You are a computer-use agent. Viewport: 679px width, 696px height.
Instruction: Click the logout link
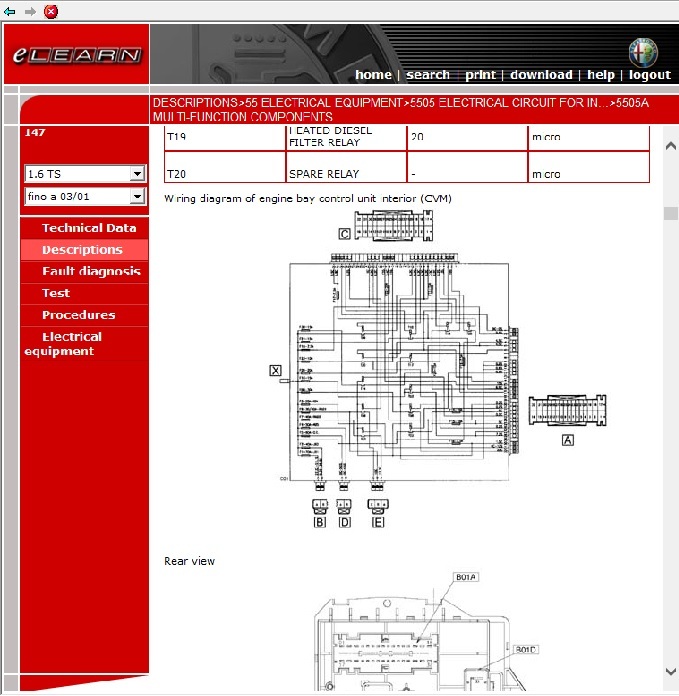[x=650, y=75]
